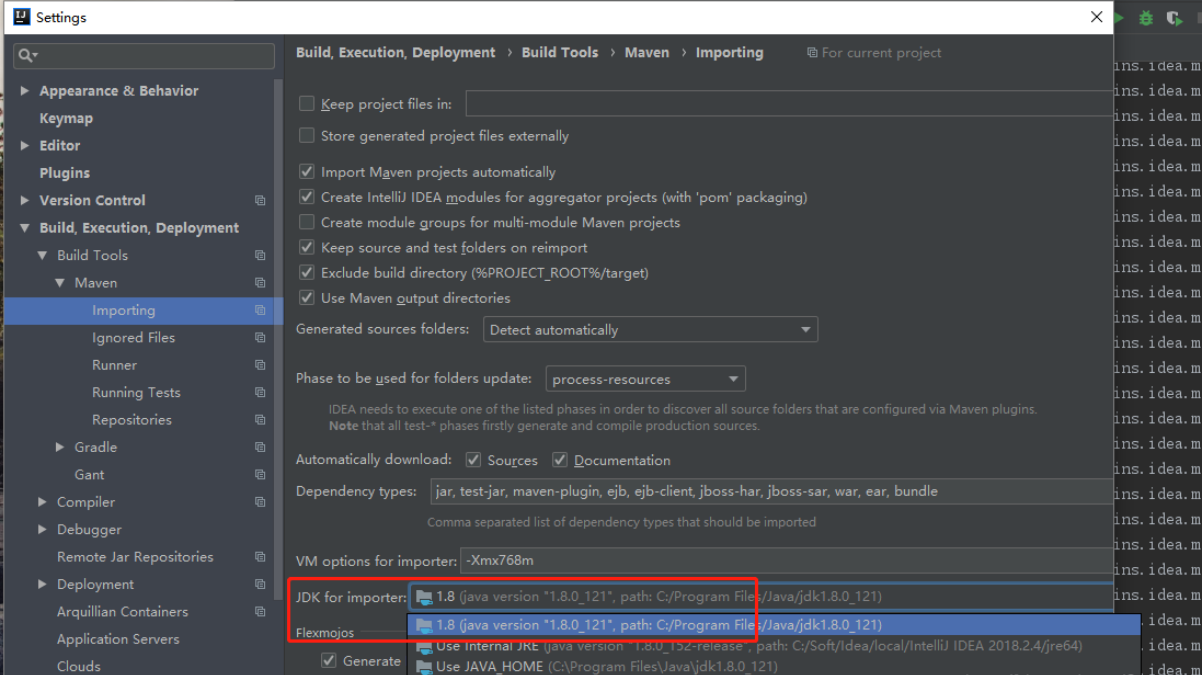Collapse the Build Tools node
1204x675 pixels.
42,256
